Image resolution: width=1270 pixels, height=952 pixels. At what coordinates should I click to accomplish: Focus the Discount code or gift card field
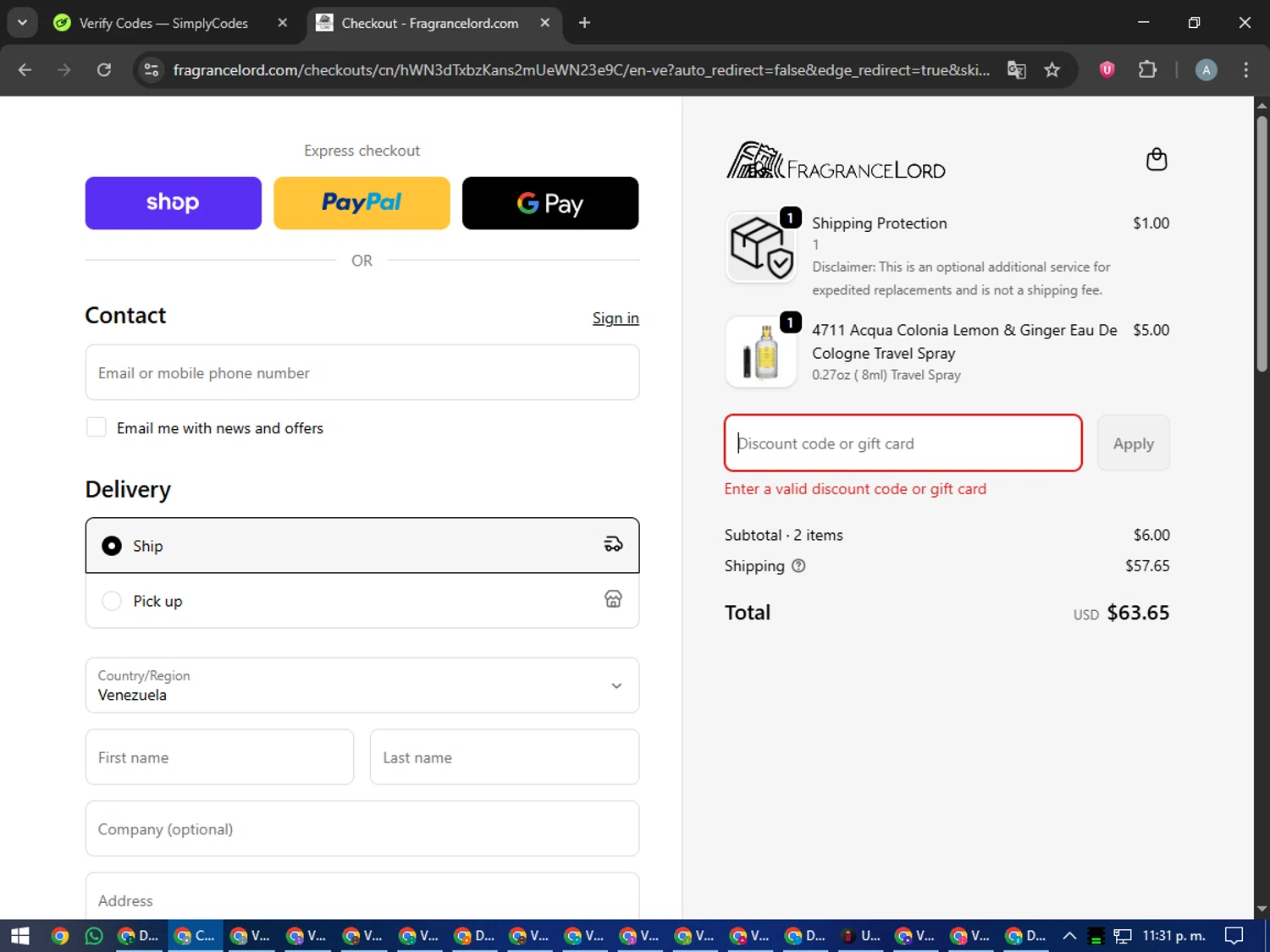(x=903, y=443)
